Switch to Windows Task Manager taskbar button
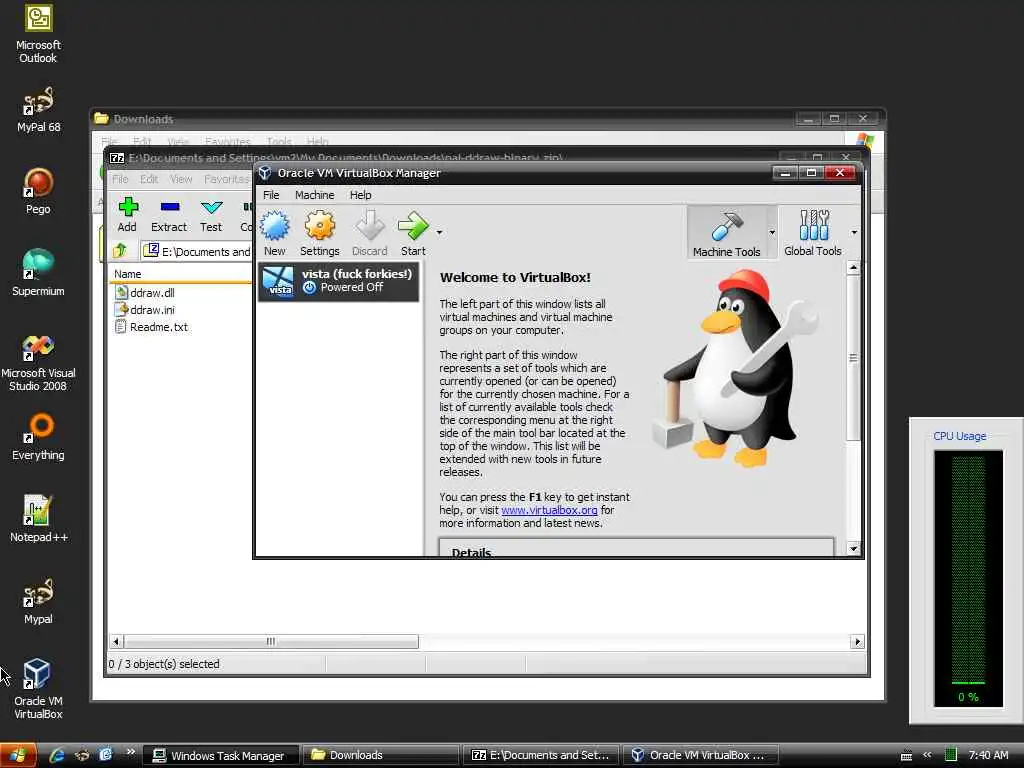 220,756
